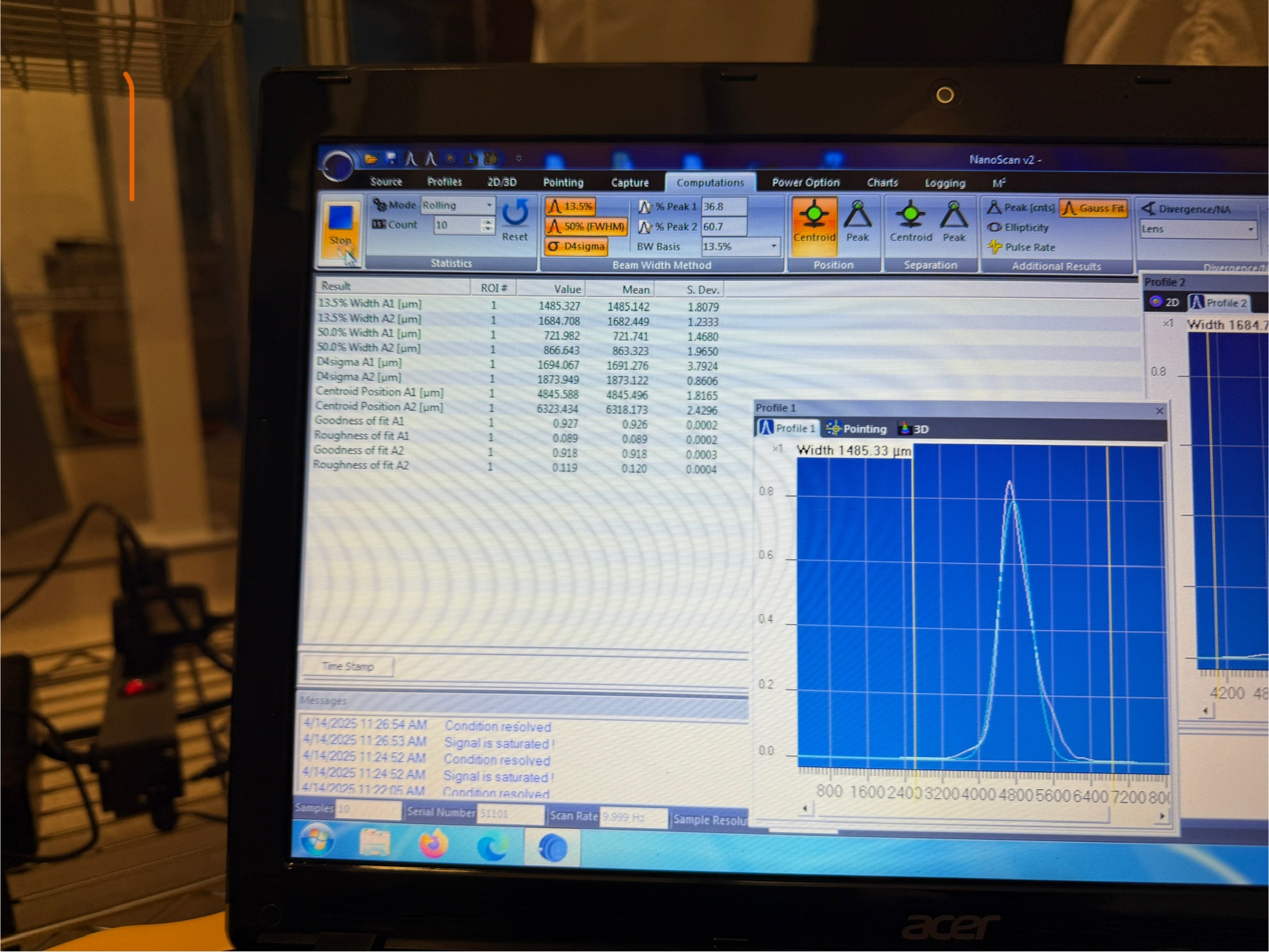This screenshot has width=1269, height=952.
Task: Switch to the Capture ribbon tab
Action: click(630, 182)
